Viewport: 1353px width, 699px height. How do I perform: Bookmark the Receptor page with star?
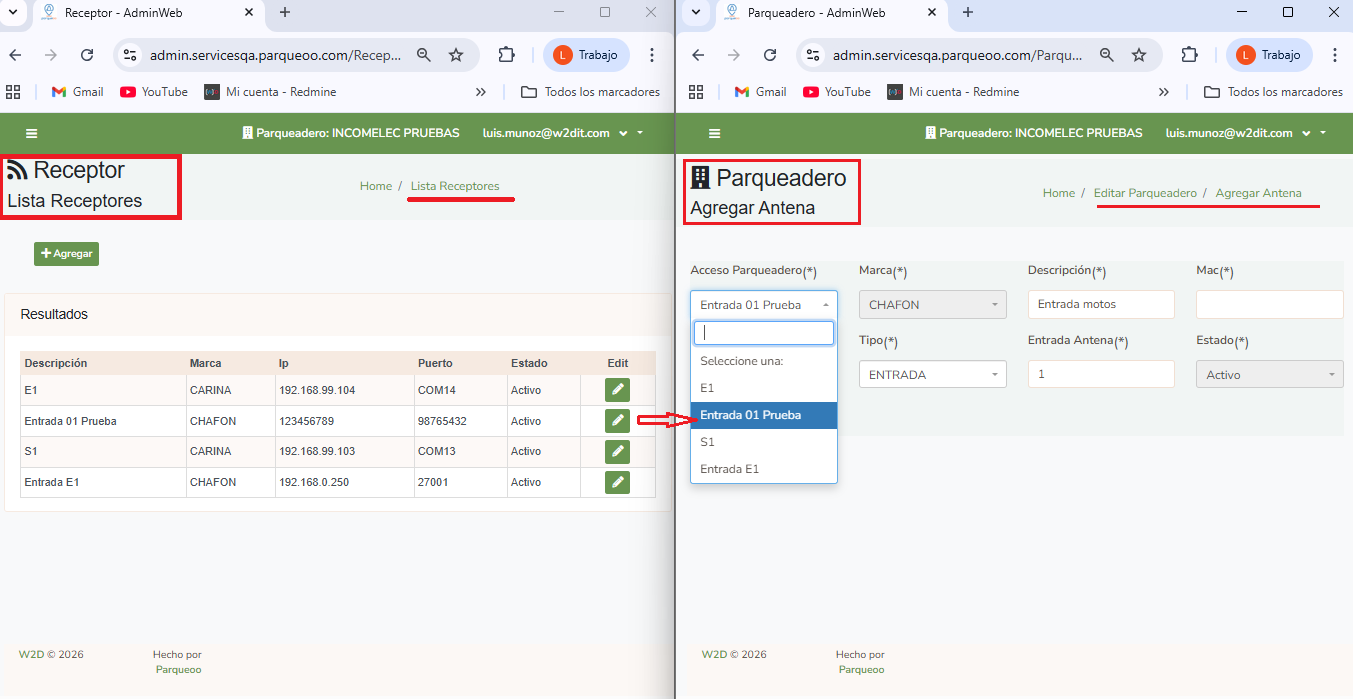[x=456, y=55]
